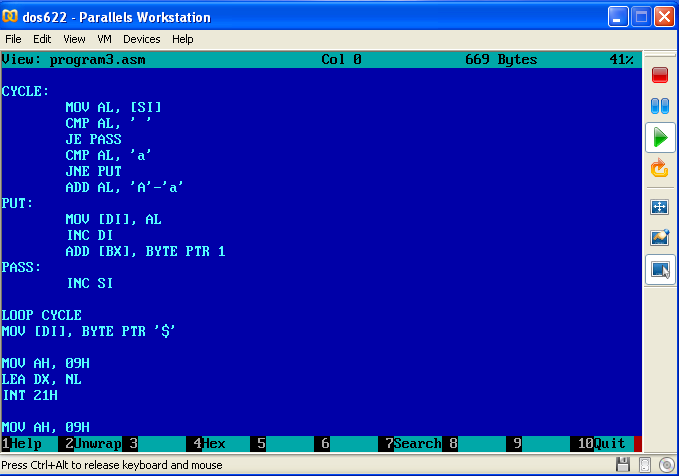Click the red Stop VM icon

pos(660,74)
